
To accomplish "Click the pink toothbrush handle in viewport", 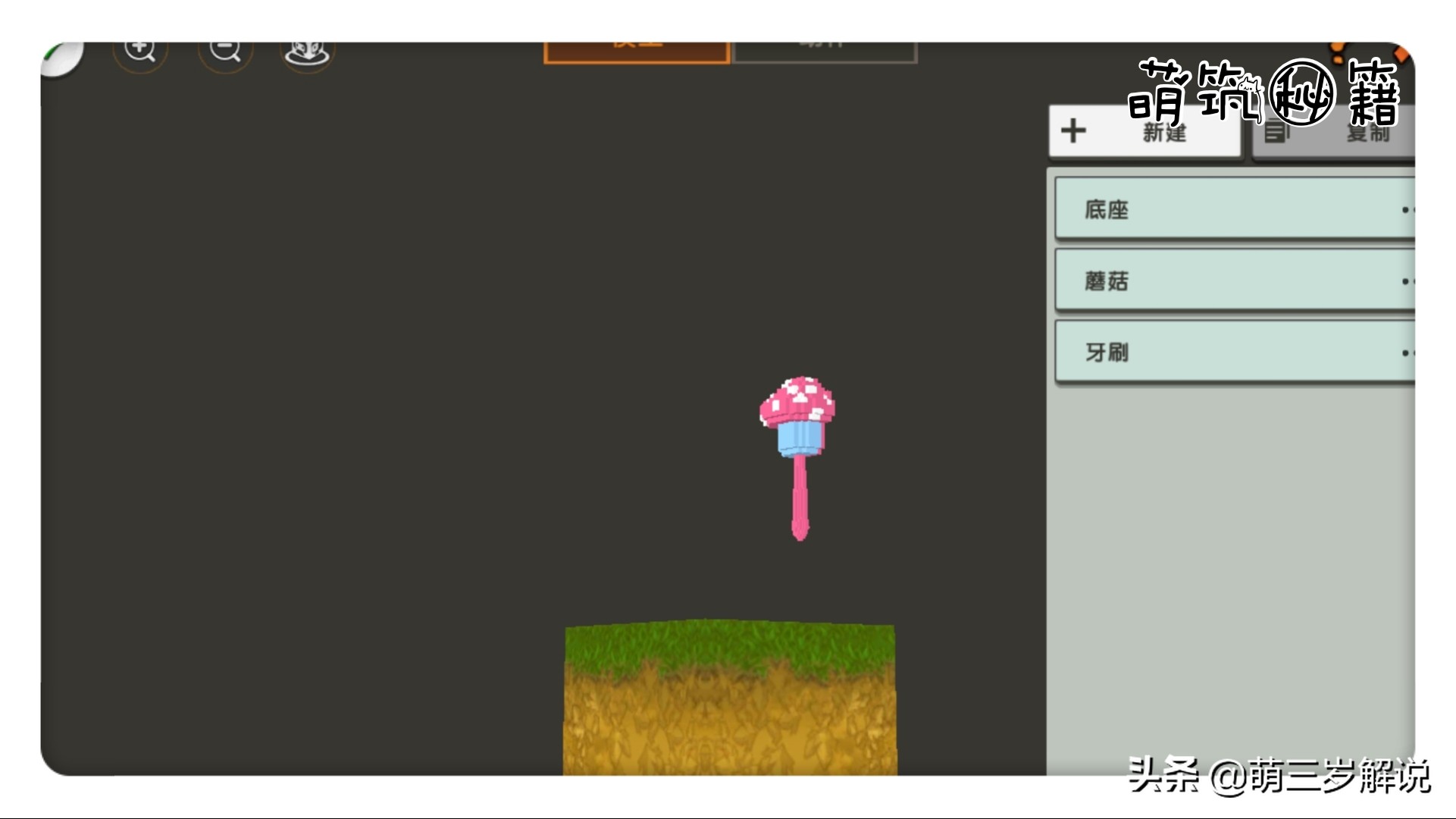I will point(800,497).
